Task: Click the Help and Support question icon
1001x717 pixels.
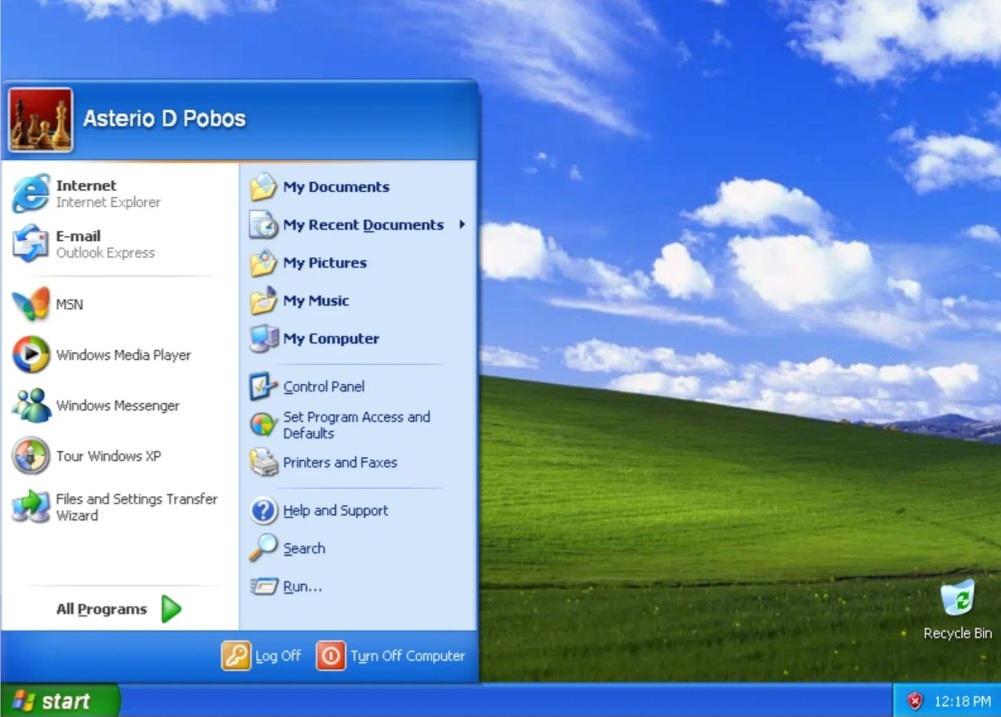Action: [x=263, y=510]
